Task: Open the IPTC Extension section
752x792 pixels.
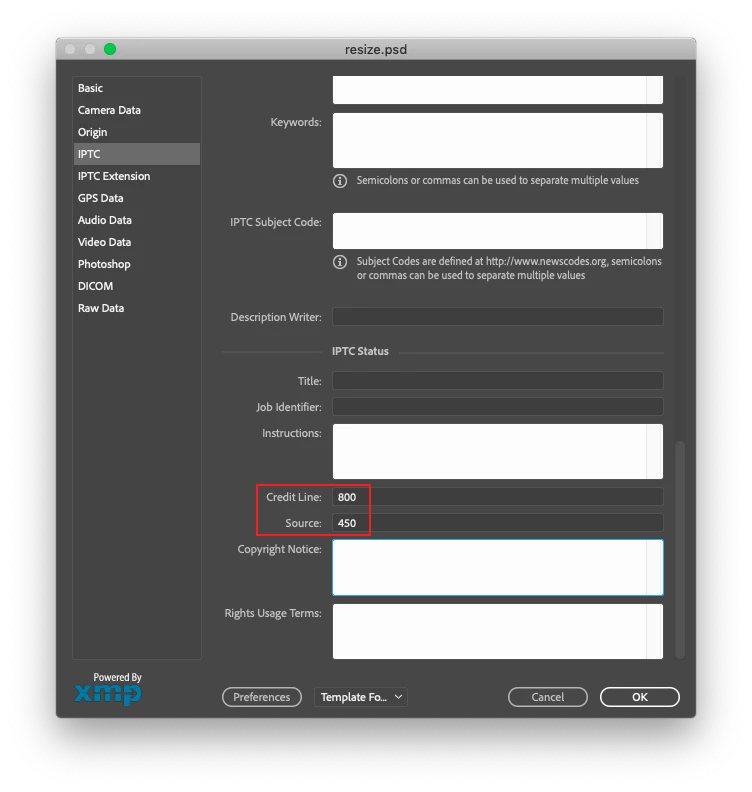Action: pos(136,176)
